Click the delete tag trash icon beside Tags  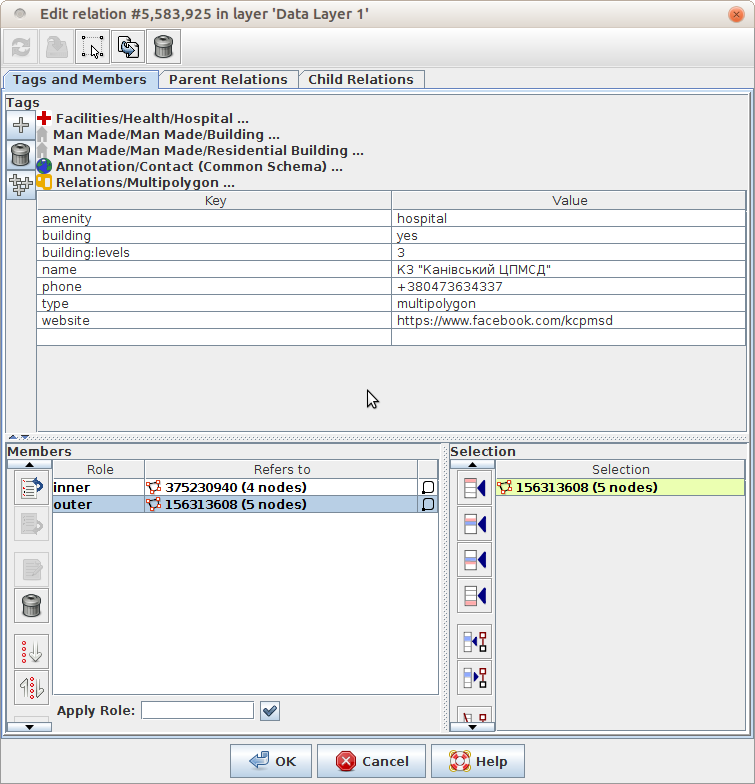point(21,155)
